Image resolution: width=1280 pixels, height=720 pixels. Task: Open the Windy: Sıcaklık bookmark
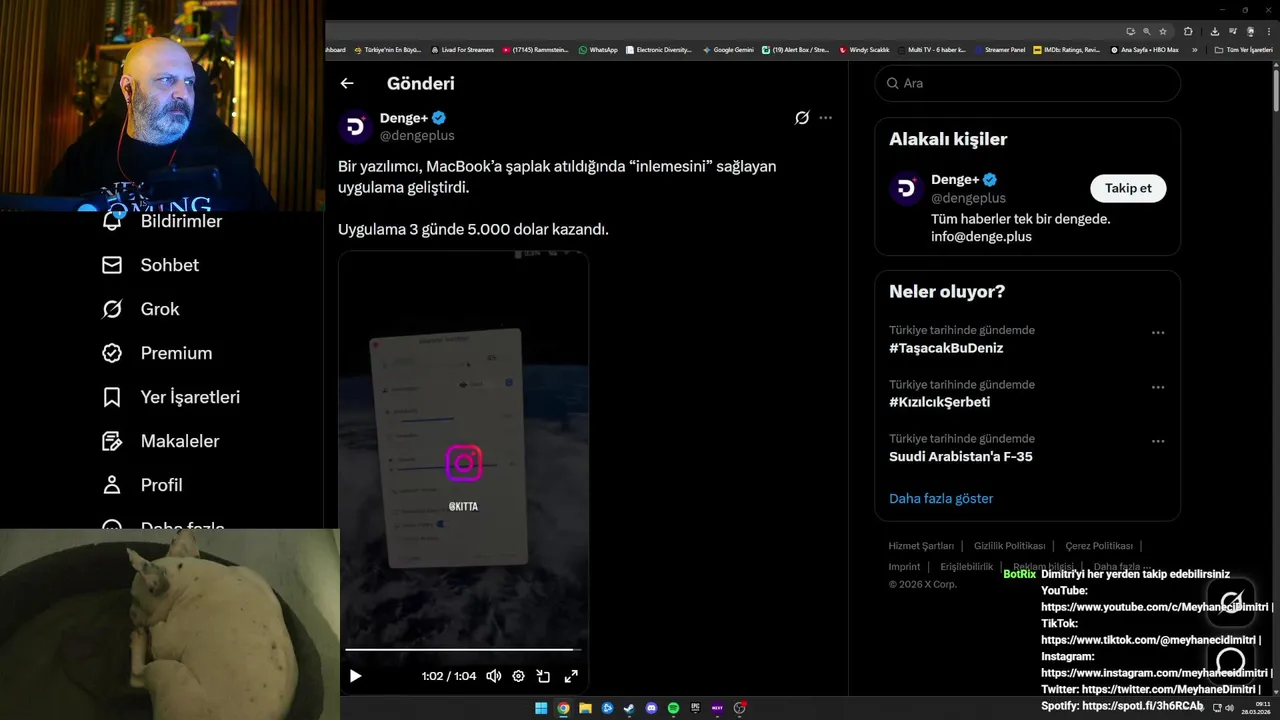(864, 49)
